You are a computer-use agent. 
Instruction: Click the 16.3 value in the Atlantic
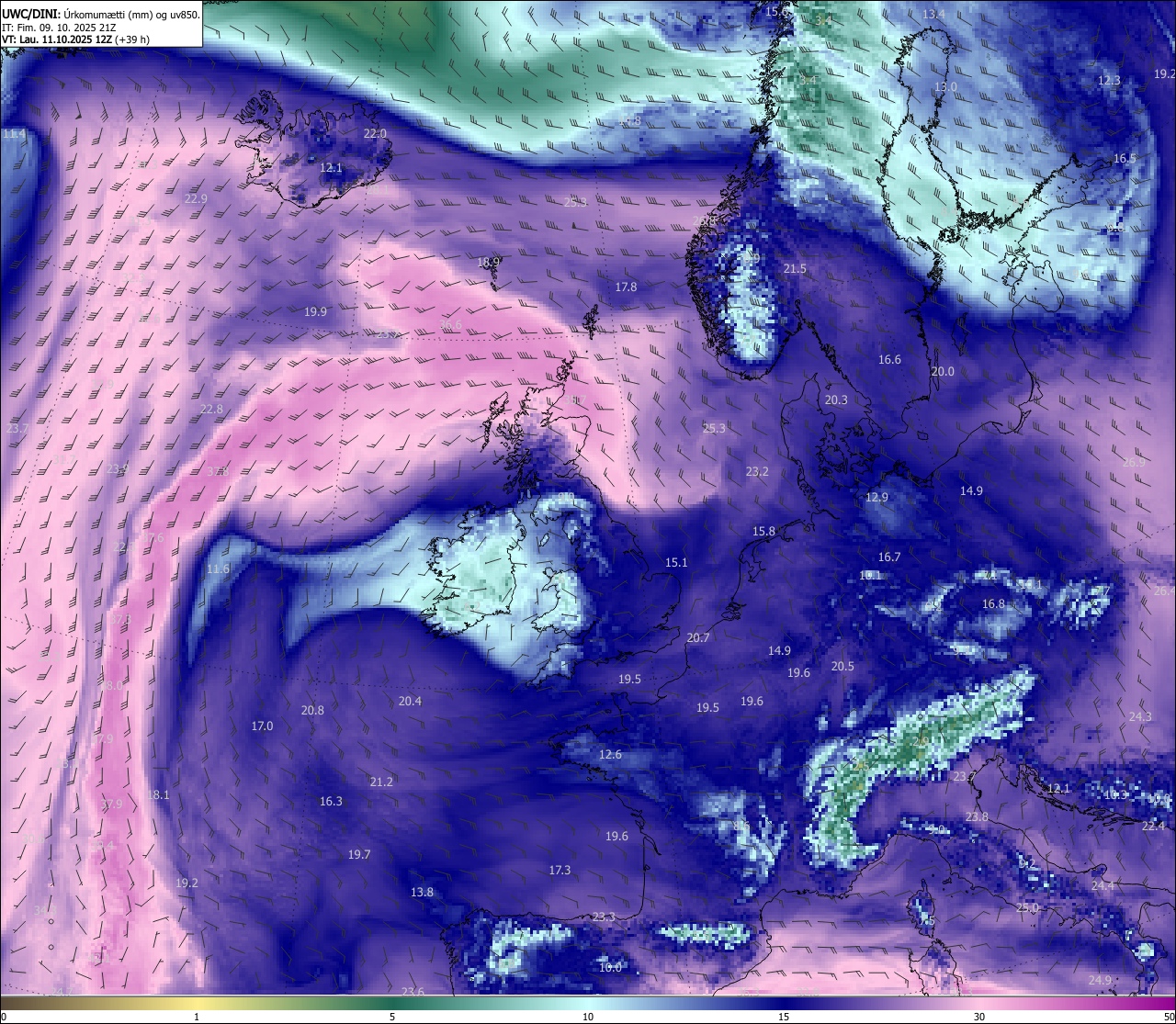(331, 801)
